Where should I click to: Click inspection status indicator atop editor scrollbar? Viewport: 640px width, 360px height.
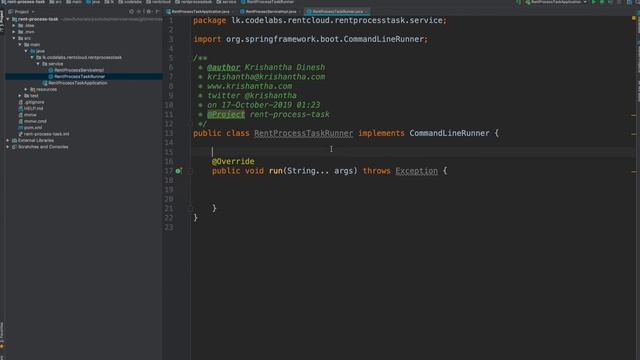634,18
